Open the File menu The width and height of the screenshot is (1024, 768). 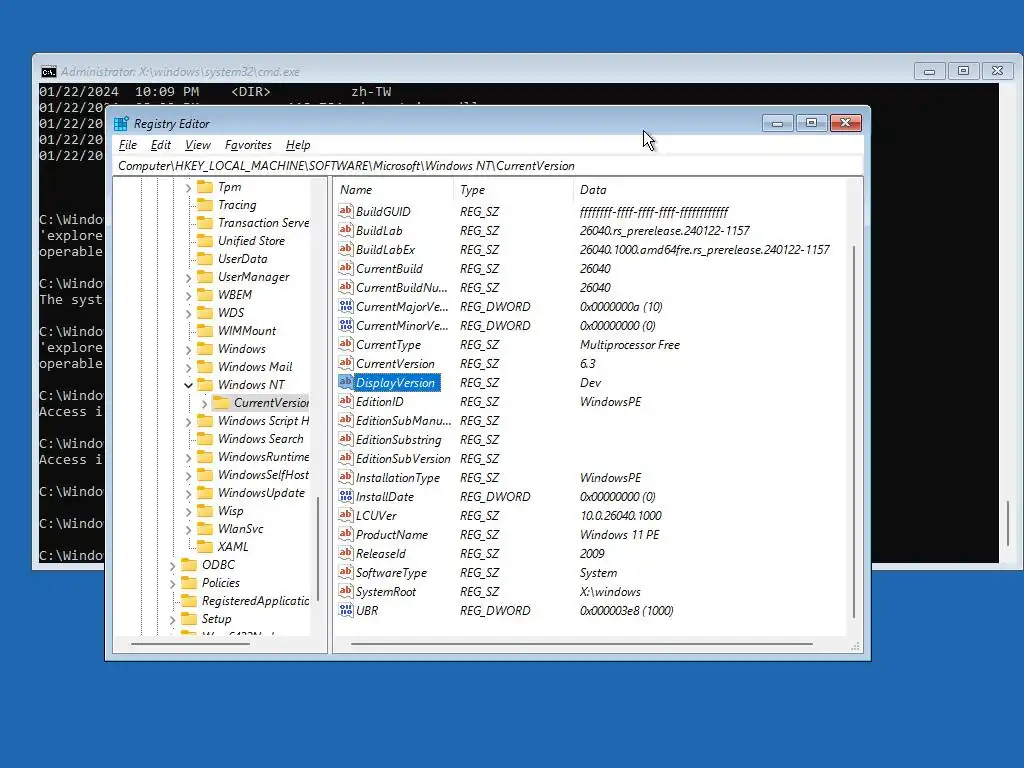point(128,145)
